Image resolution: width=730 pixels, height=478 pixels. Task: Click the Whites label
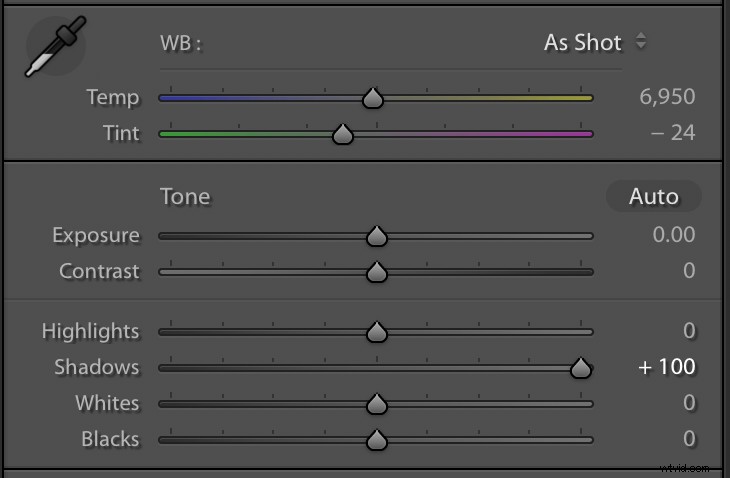point(107,403)
